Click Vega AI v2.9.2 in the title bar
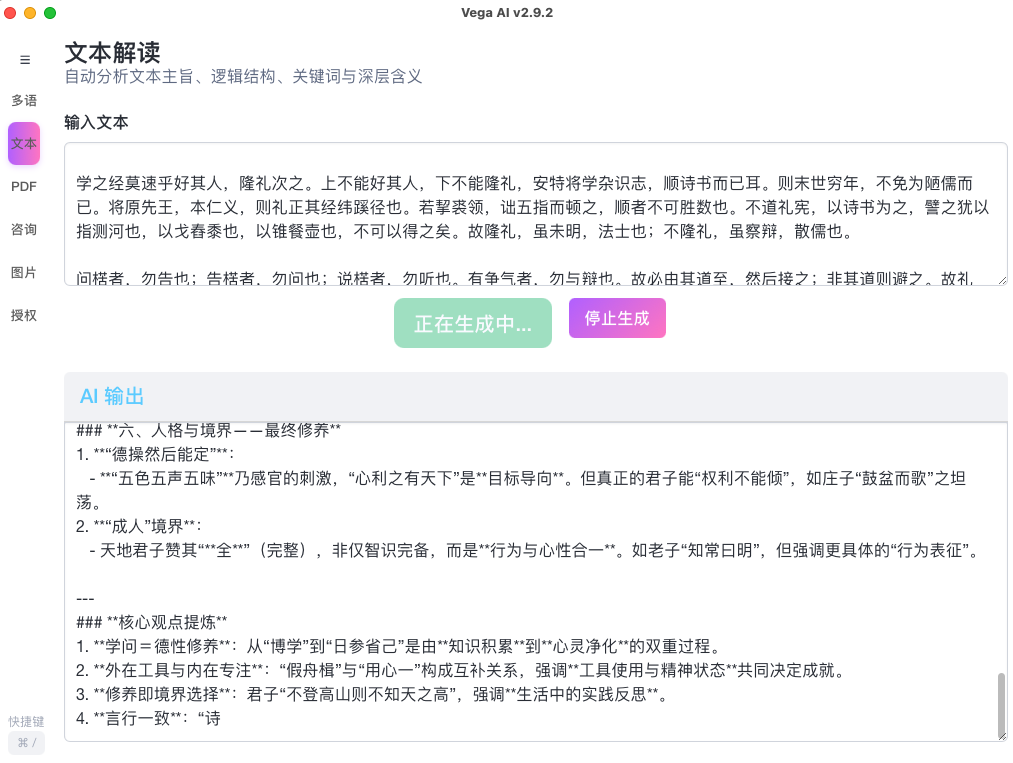Screen dimensions: 1013x763 click(x=506, y=13)
